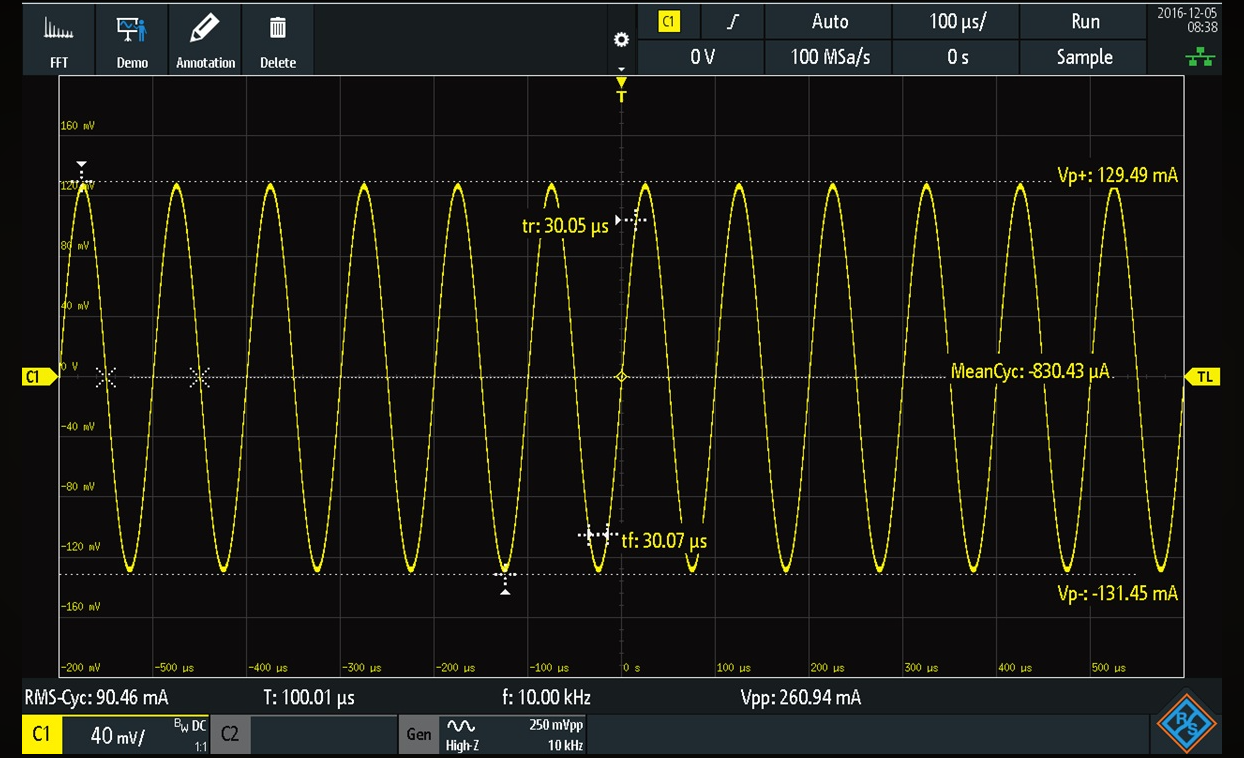Viewport: 1244px width, 758px height.
Task: Open the Auto trigger mode selector
Action: [829, 22]
